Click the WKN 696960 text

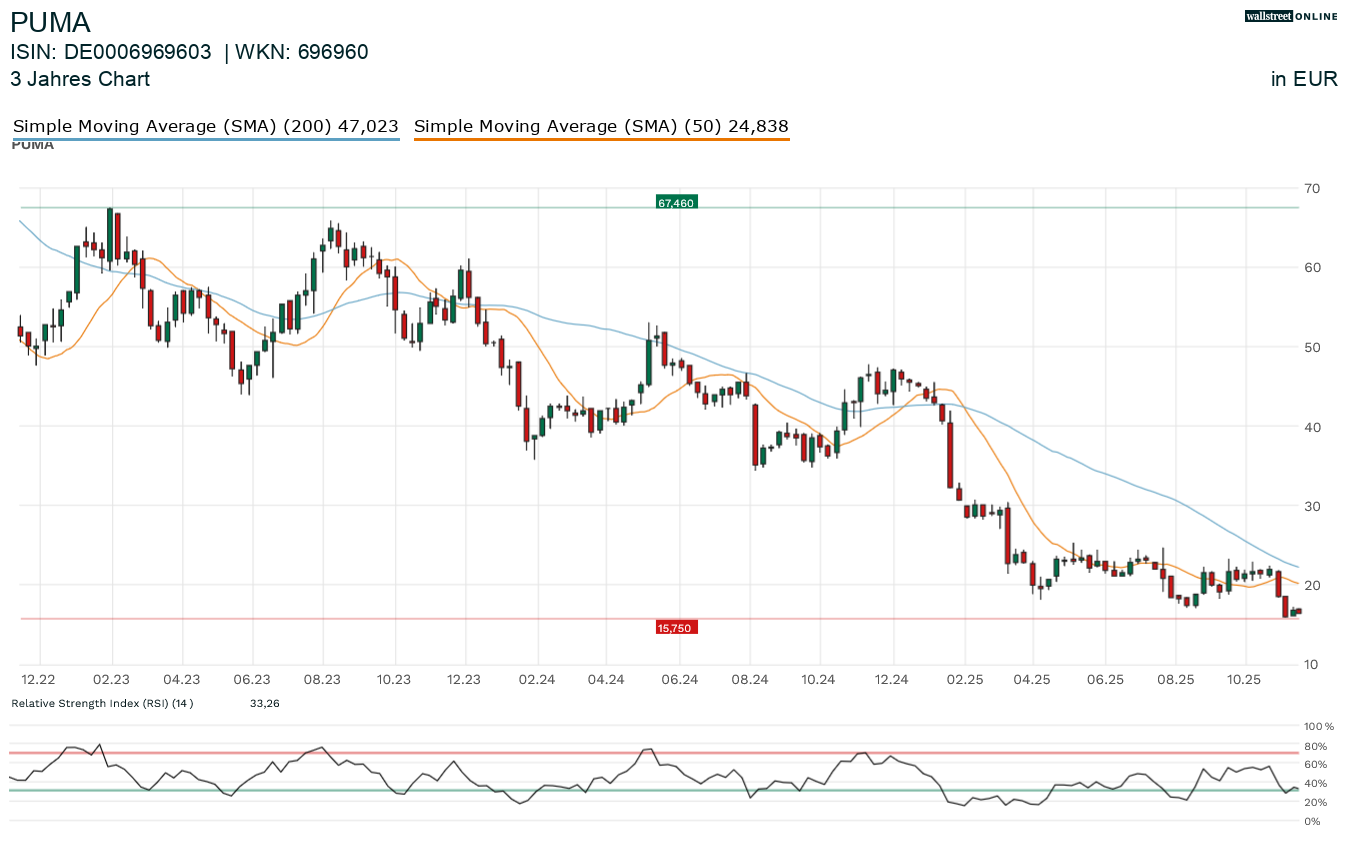[302, 53]
